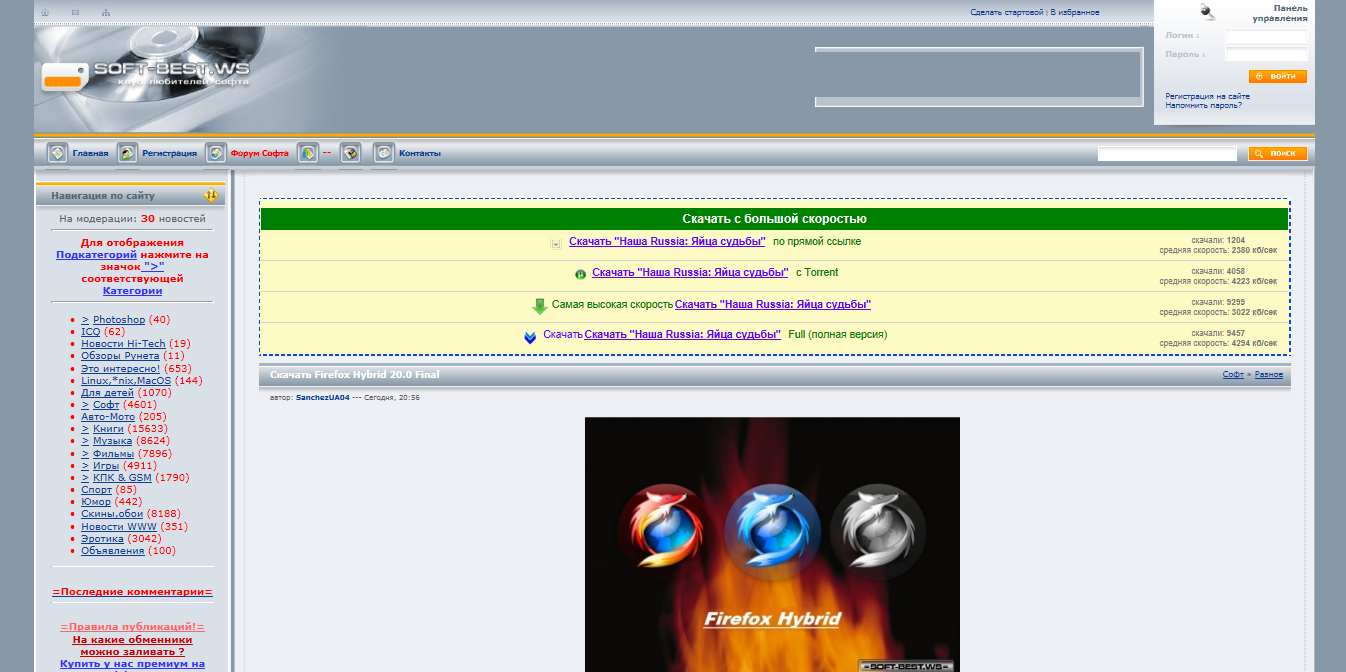
Task: Open the Обзоры Рунета category
Action: coord(120,356)
